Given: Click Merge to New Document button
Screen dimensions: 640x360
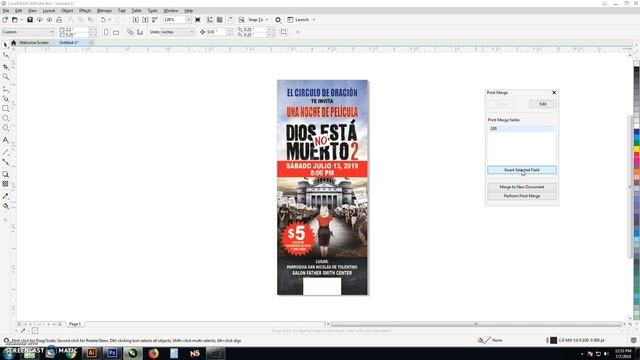Looking at the screenshot, I should [522, 187].
